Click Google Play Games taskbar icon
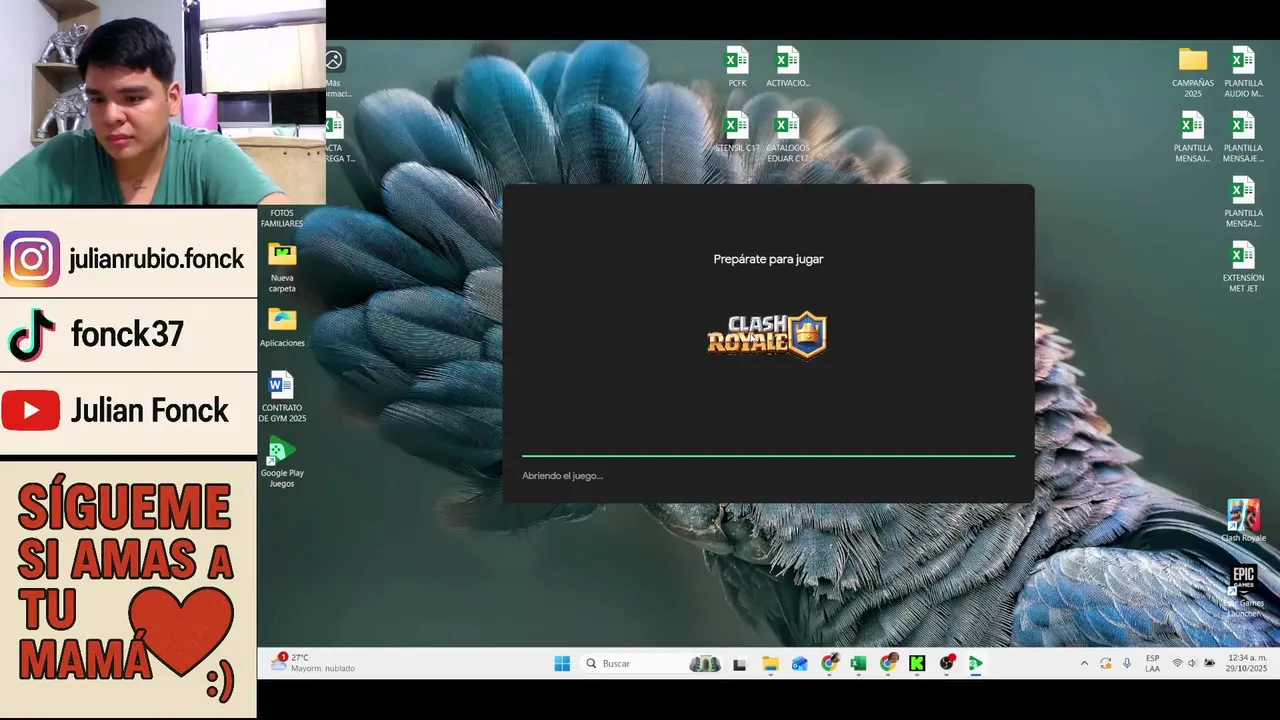 [976, 663]
